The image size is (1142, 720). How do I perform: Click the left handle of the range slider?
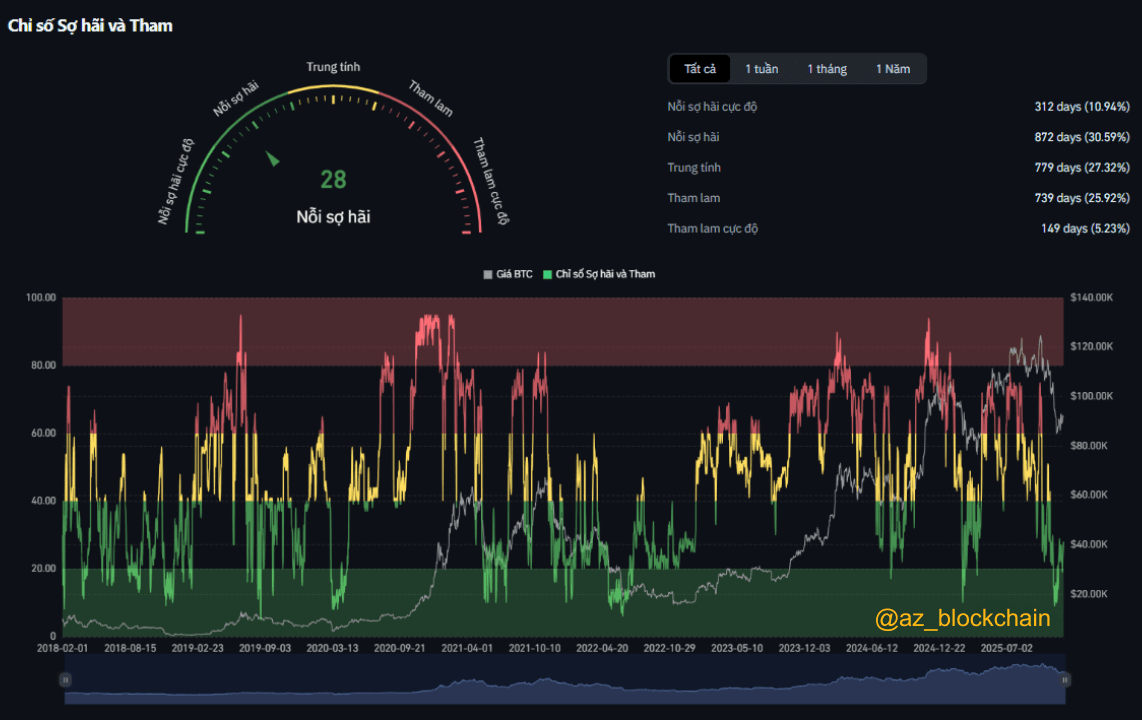click(x=66, y=679)
